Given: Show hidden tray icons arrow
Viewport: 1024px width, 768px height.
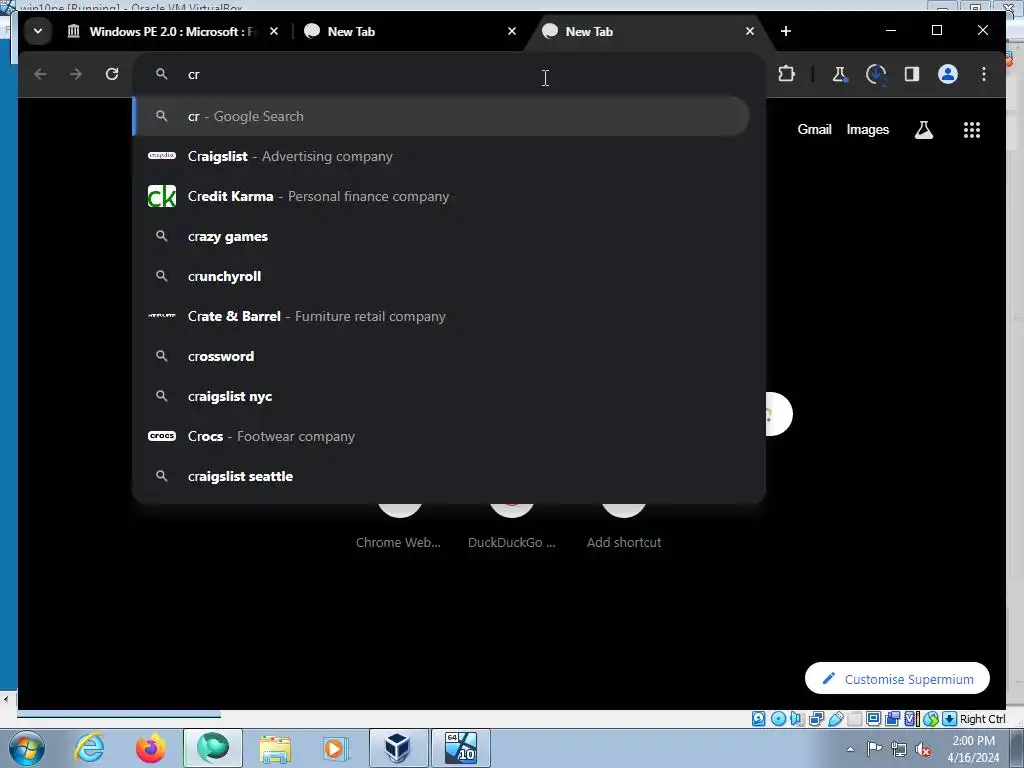Looking at the screenshot, I should pyautogui.click(x=850, y=750).
